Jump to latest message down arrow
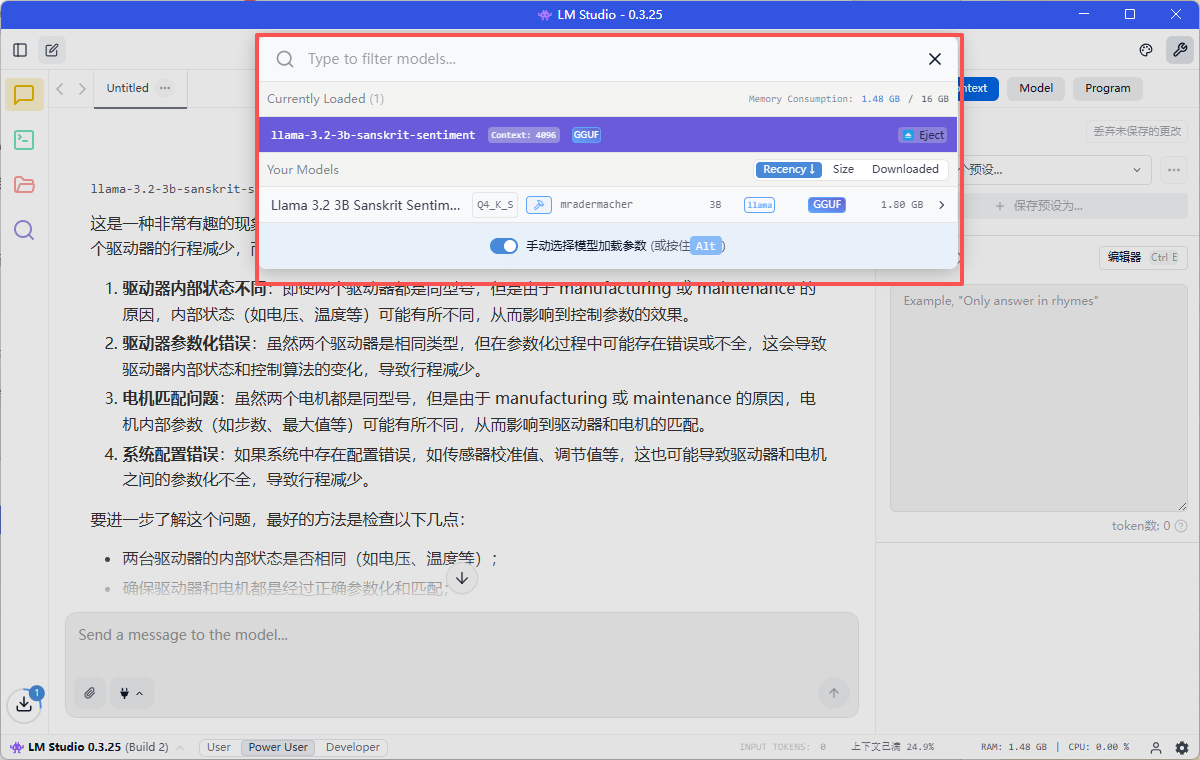1200x760 pixels. (461, 578)
